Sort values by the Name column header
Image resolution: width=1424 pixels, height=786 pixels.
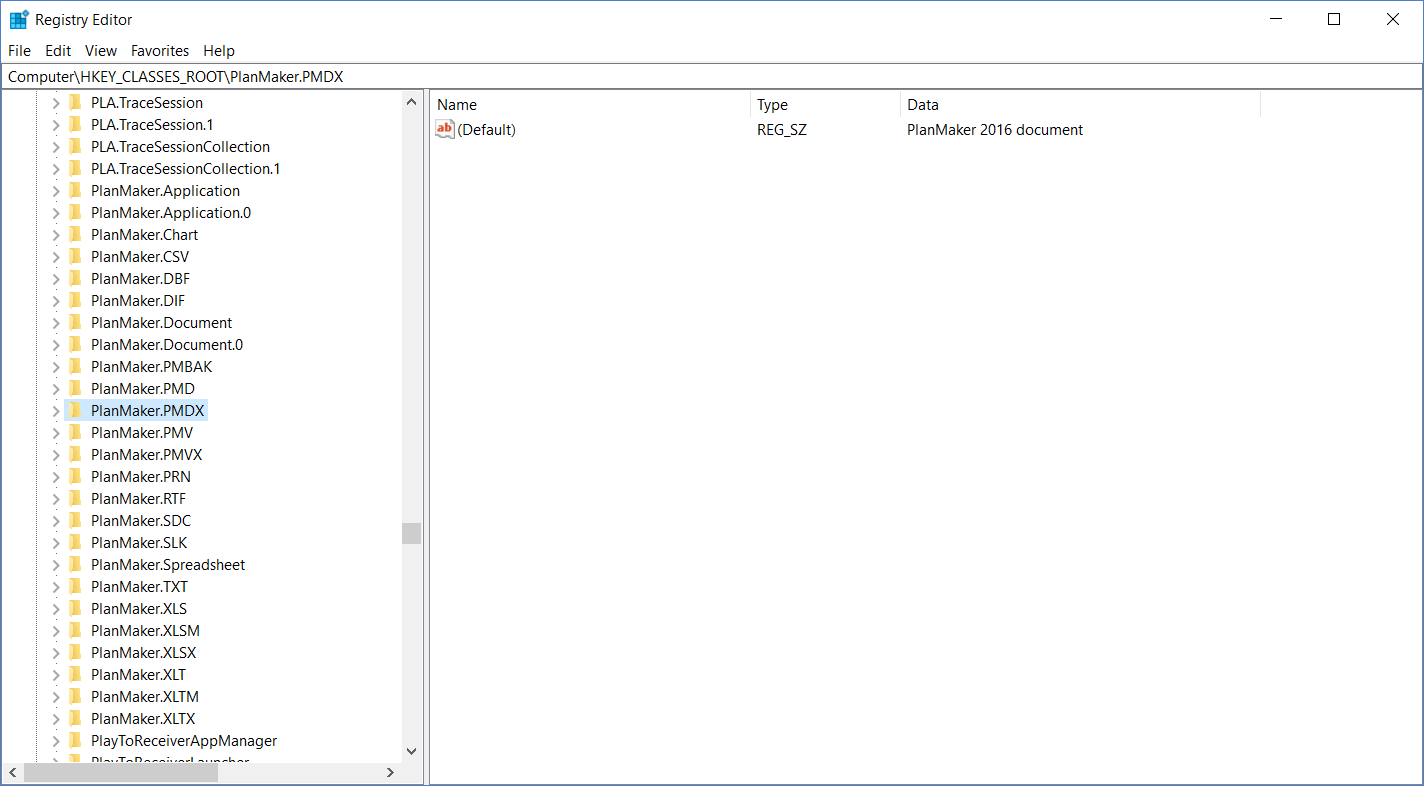click(x=590, y=105)
